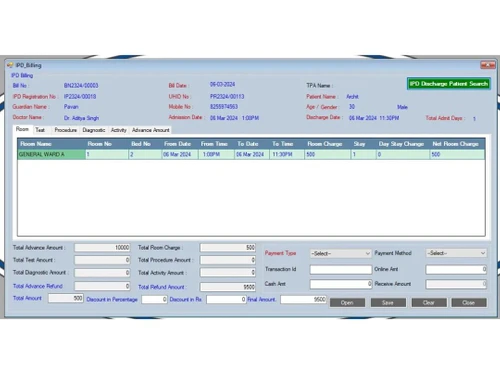500x375 pixels.
Task: Click the IPD_Billing window icon
Action: tap(10, 65)
